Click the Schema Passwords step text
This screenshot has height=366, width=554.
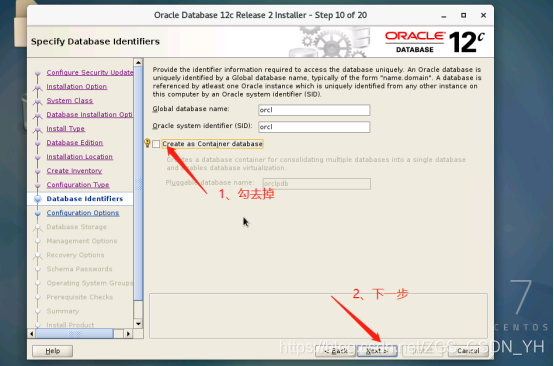[79, 269]
